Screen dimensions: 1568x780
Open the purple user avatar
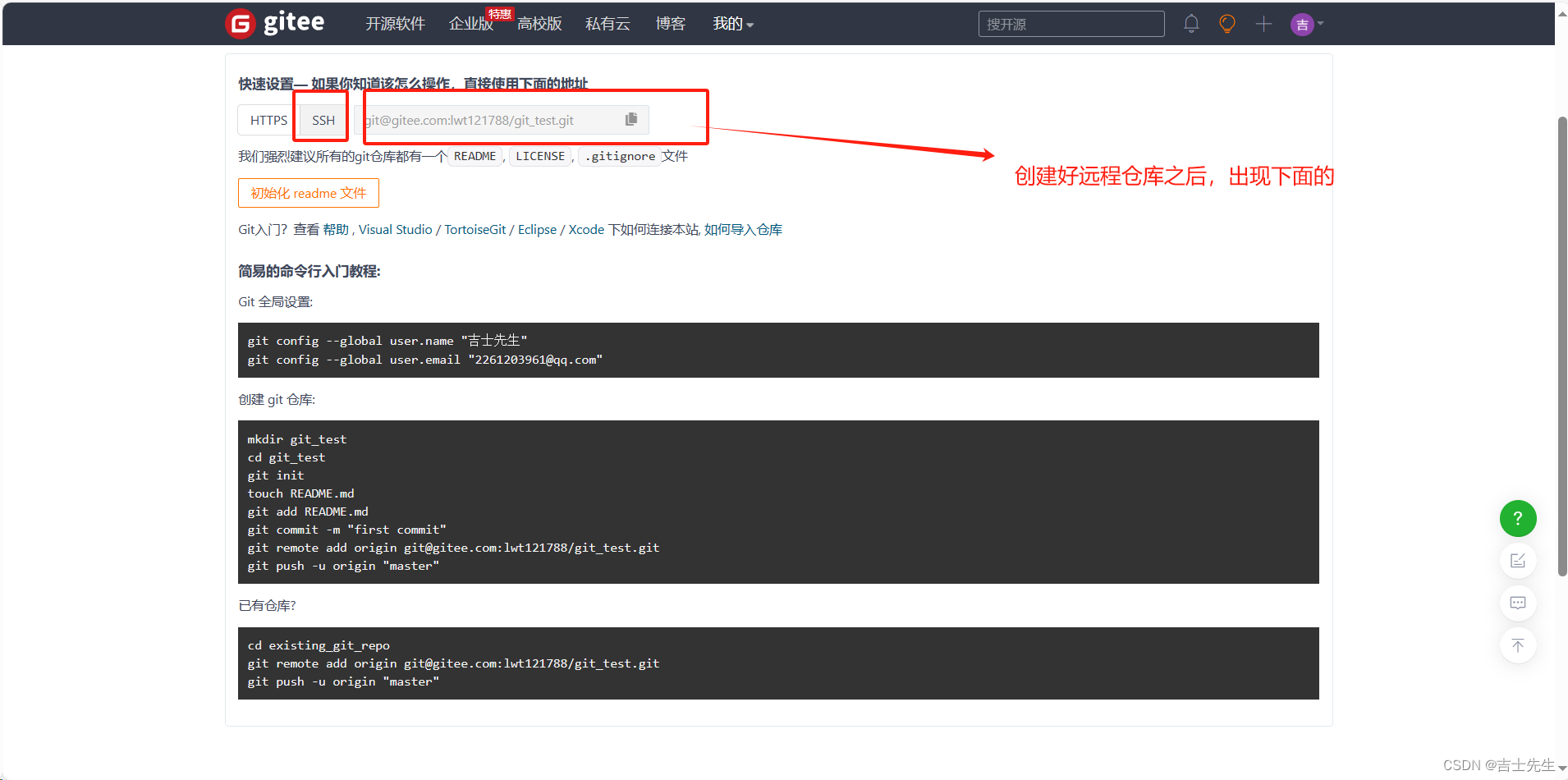coord(1302,25)
